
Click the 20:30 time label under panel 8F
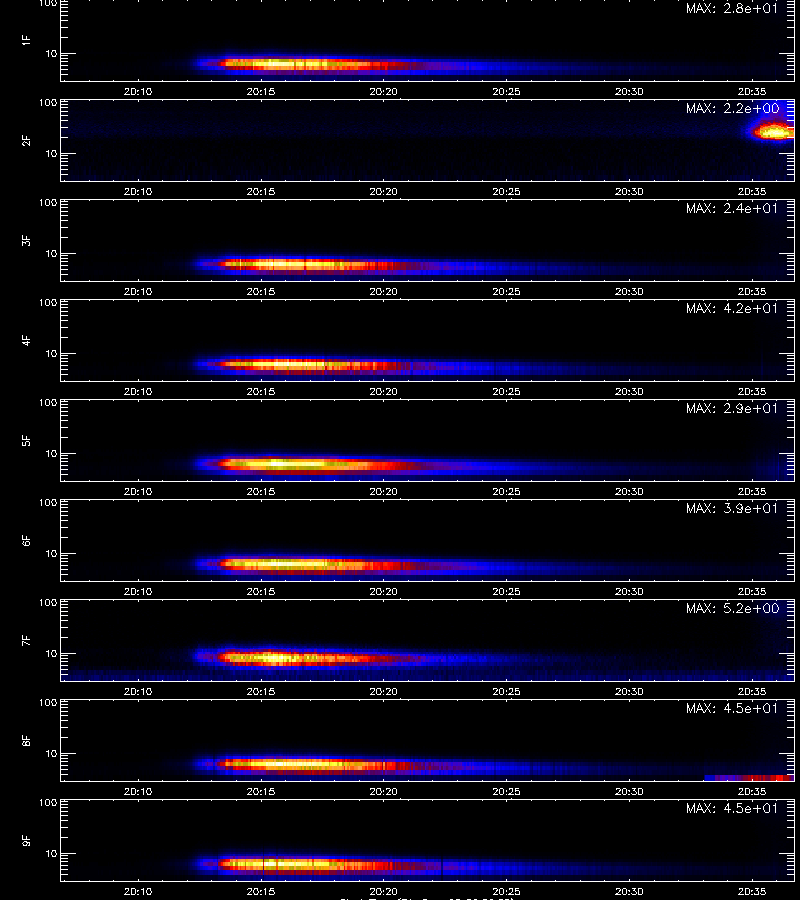629,791
